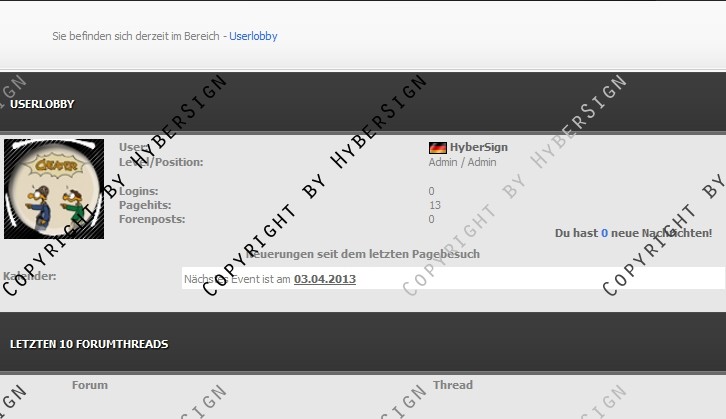This screenshot has width=726, height=419.
Task: Click the HyberSign username
Action: coord(478,147)
